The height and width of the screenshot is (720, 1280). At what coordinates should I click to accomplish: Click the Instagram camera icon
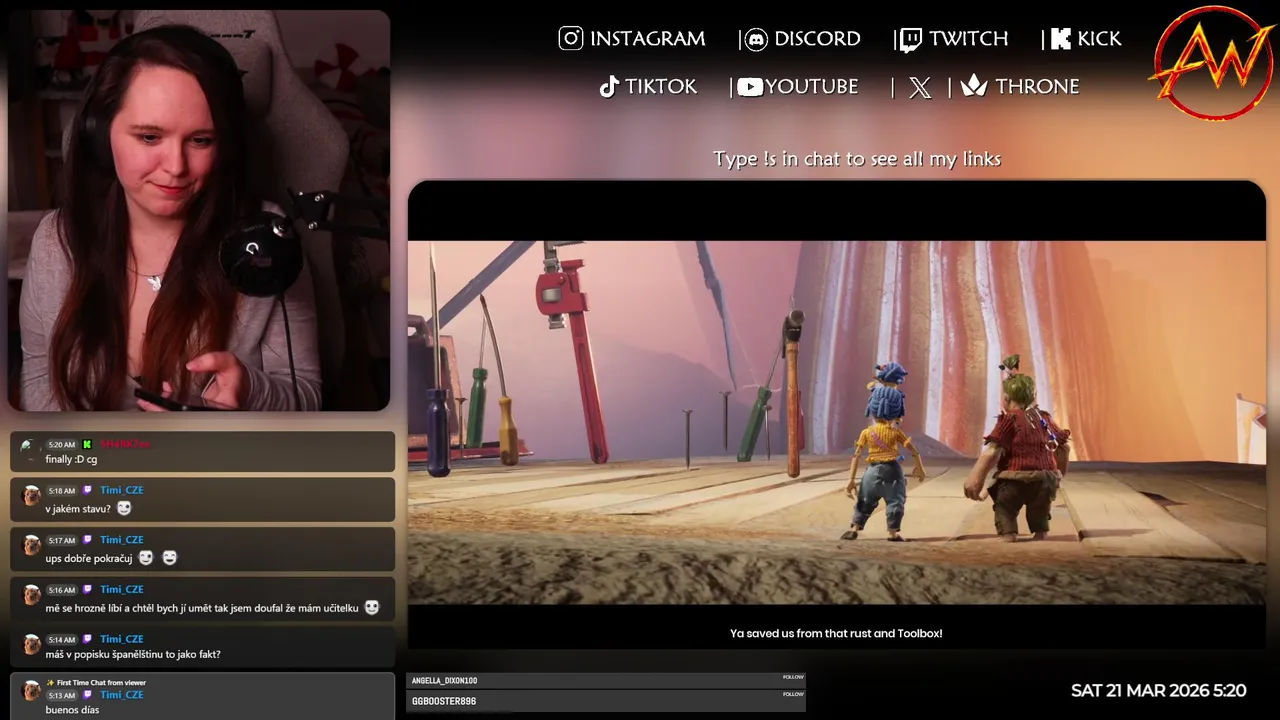pos(571,39)
